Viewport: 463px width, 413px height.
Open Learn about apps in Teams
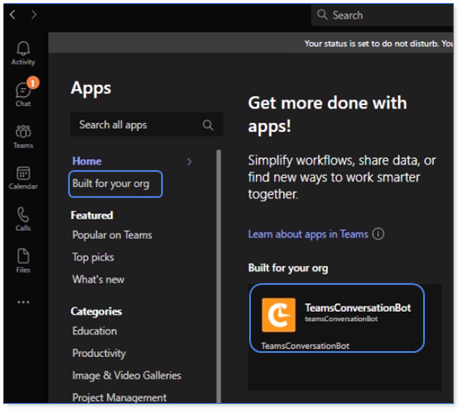(308, 234)
